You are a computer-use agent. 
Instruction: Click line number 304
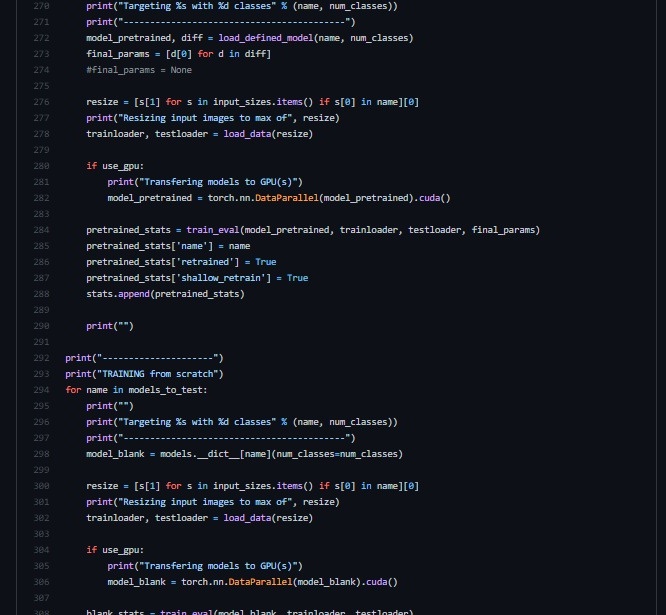tap(41, 550)
